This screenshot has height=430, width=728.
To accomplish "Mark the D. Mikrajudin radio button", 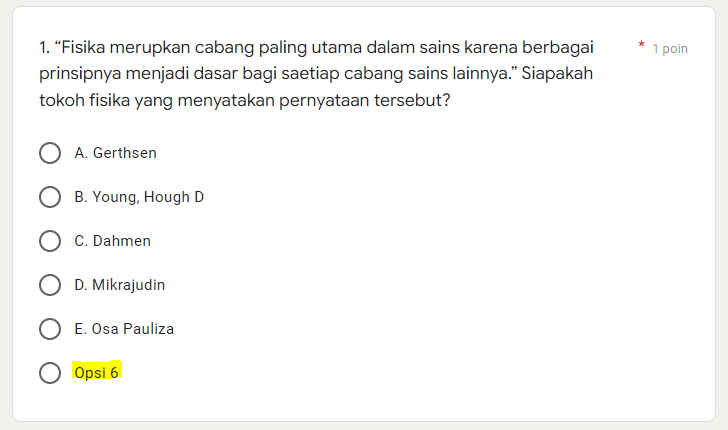I will [50, 285].
